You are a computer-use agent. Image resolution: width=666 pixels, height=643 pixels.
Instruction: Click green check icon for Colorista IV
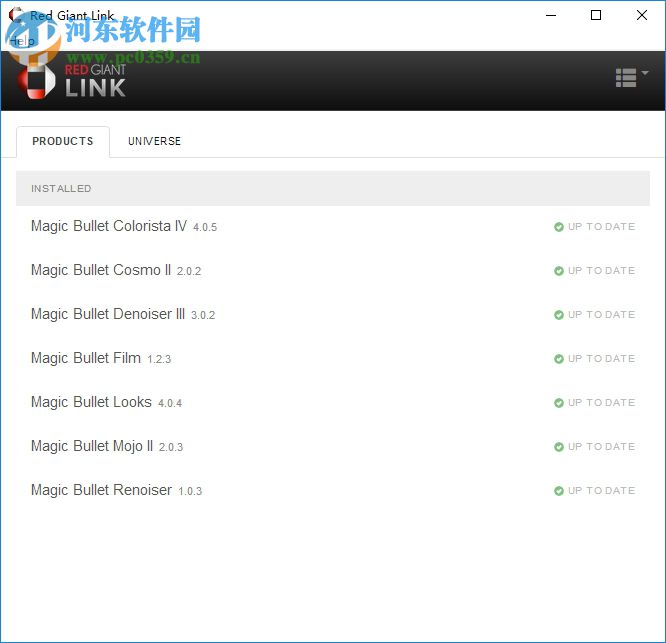[559, 227]
